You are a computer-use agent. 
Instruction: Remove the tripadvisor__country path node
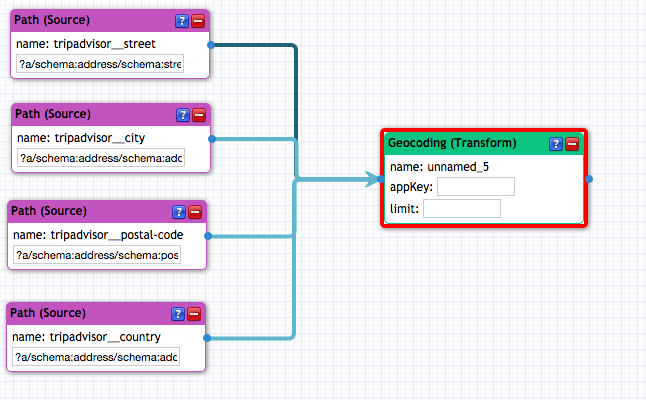[x=194, y=314]
